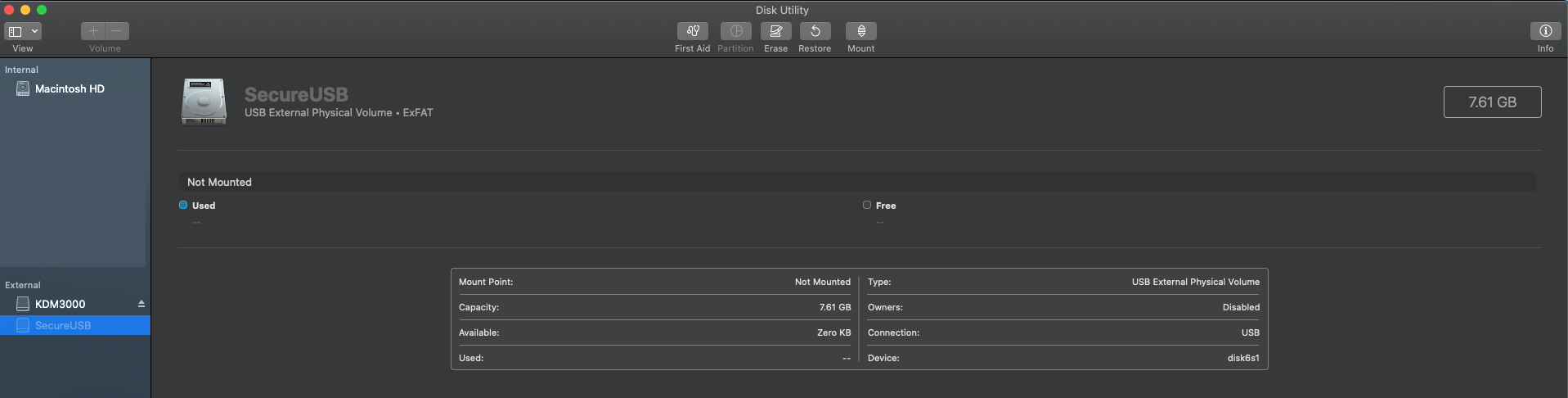Click the Not Mounted status bar

point(856,182)
